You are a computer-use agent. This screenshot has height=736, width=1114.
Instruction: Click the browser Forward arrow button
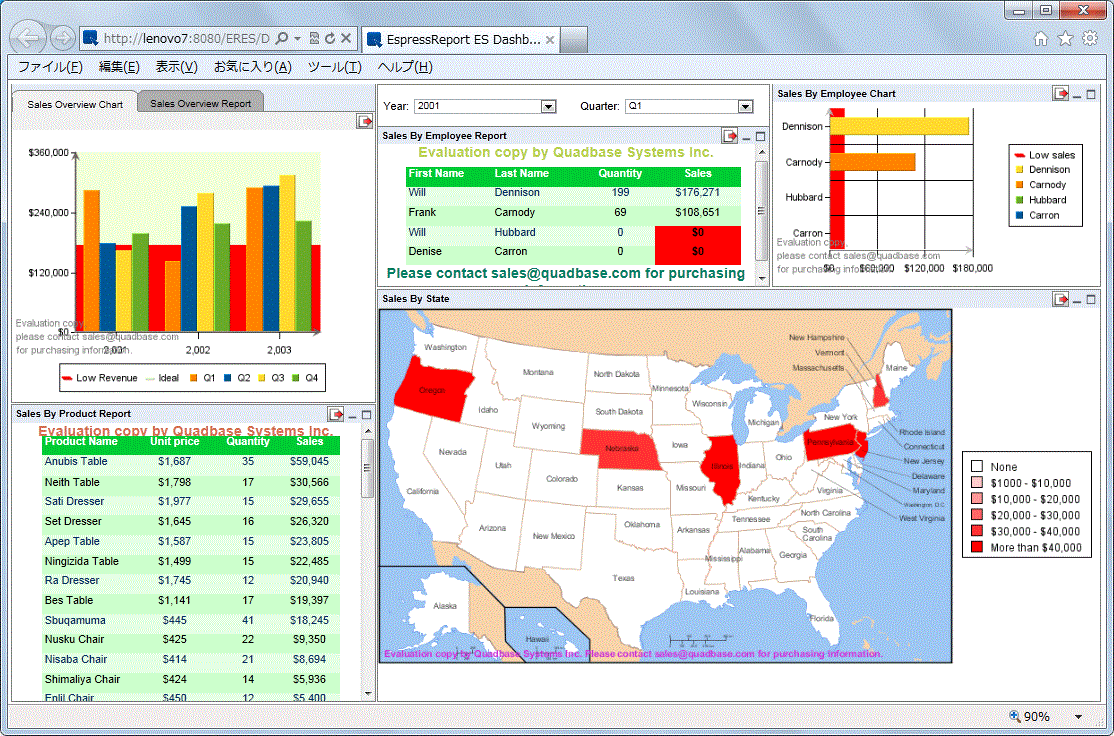(63, 38)
